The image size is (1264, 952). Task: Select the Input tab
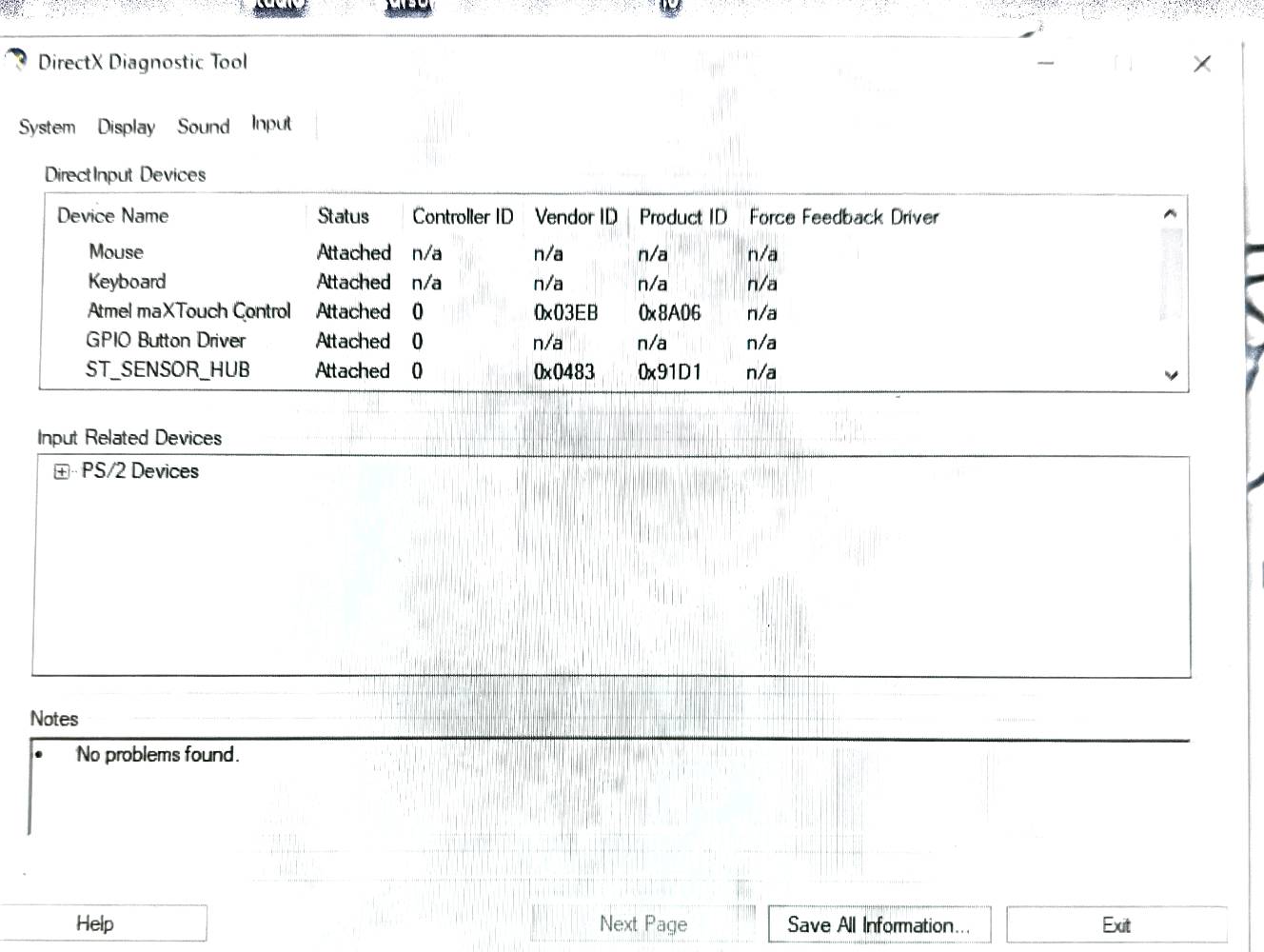[271, 124]
